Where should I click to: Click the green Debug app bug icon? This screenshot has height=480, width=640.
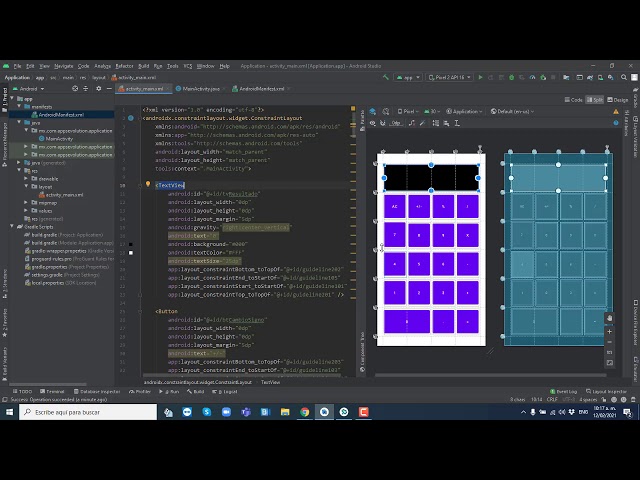[x=511, y=77]
